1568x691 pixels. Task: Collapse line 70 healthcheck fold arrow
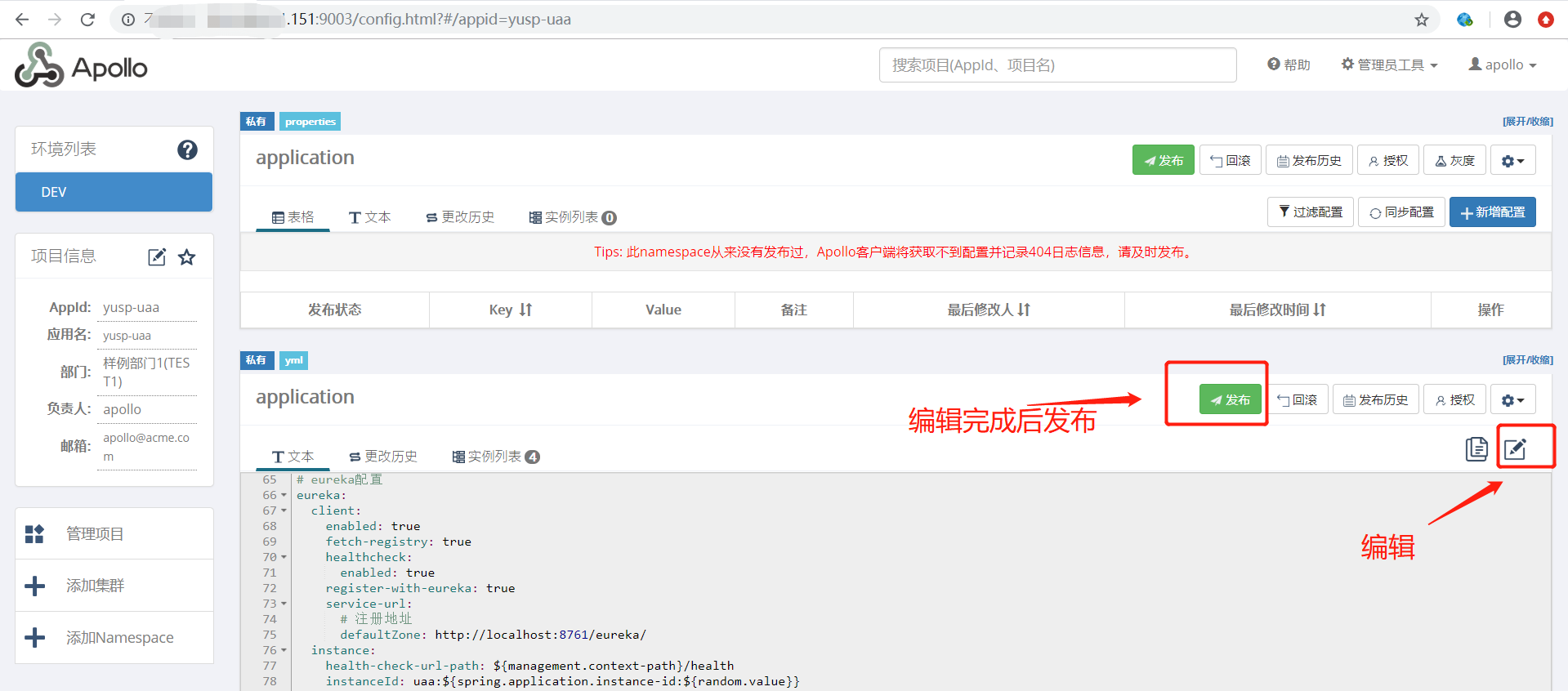284,557
